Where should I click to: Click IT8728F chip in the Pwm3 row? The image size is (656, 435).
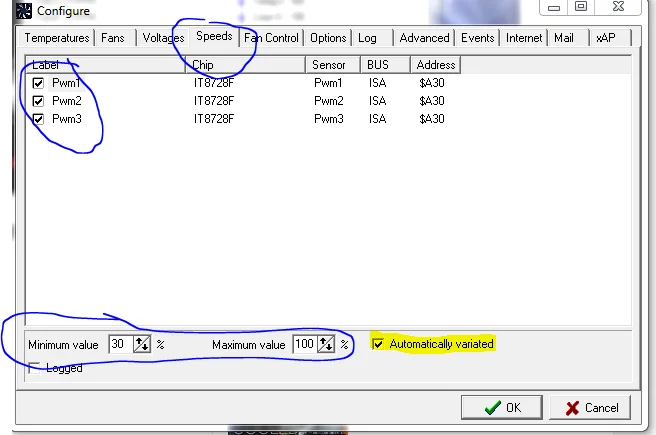(214, 119)
